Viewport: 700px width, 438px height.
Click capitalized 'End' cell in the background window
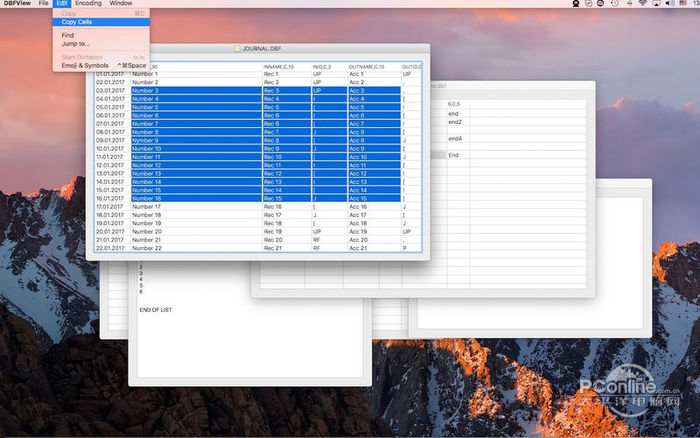coord(458,155)
